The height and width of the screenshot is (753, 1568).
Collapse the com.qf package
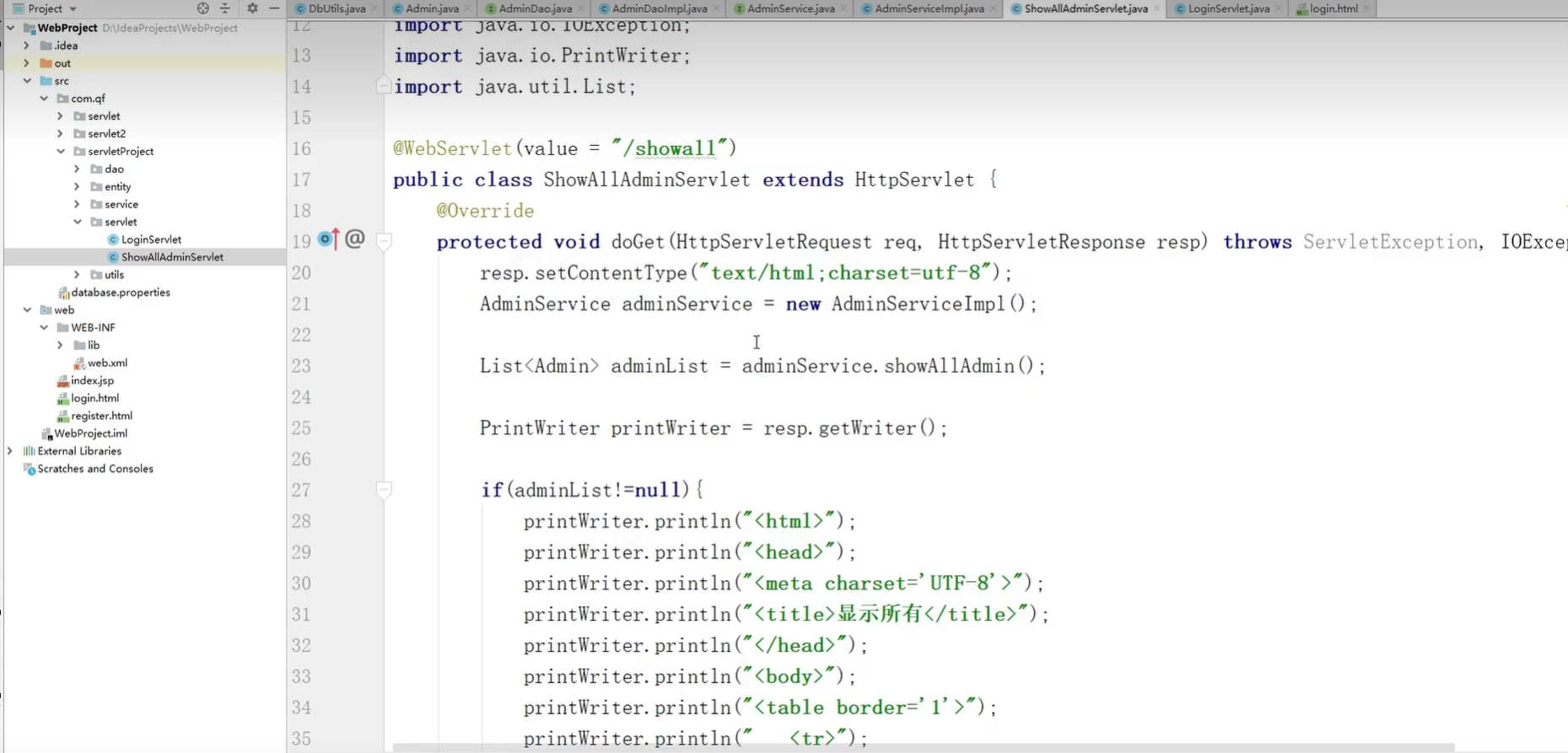pos(44,99)
